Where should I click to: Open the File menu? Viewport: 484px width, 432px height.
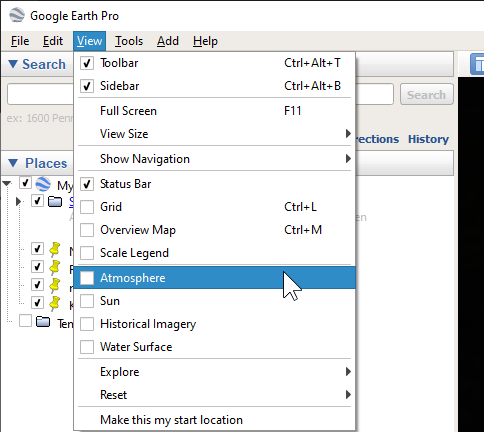[x=20, y=41]
